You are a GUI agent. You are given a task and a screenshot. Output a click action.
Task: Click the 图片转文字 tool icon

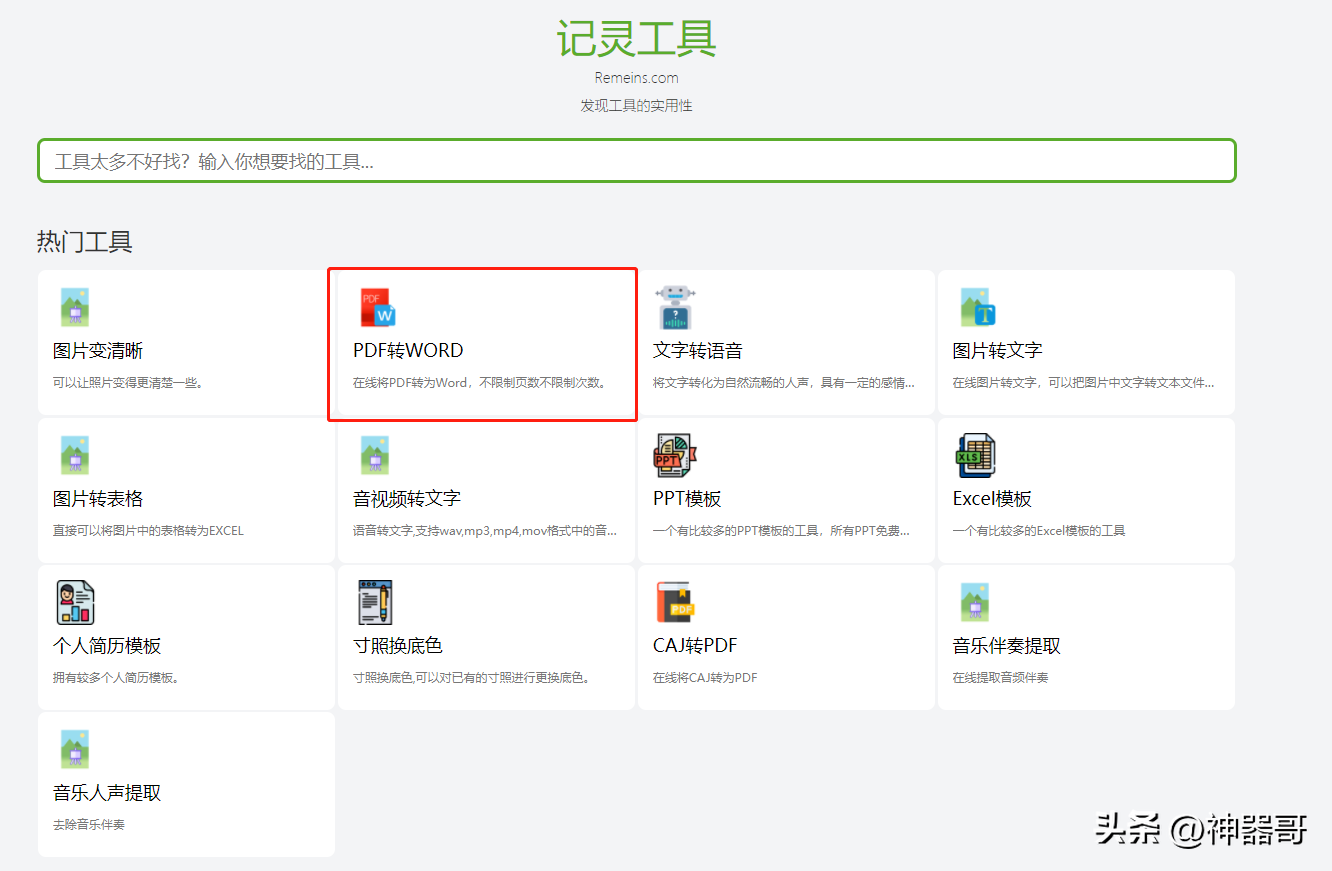point(975,307)
